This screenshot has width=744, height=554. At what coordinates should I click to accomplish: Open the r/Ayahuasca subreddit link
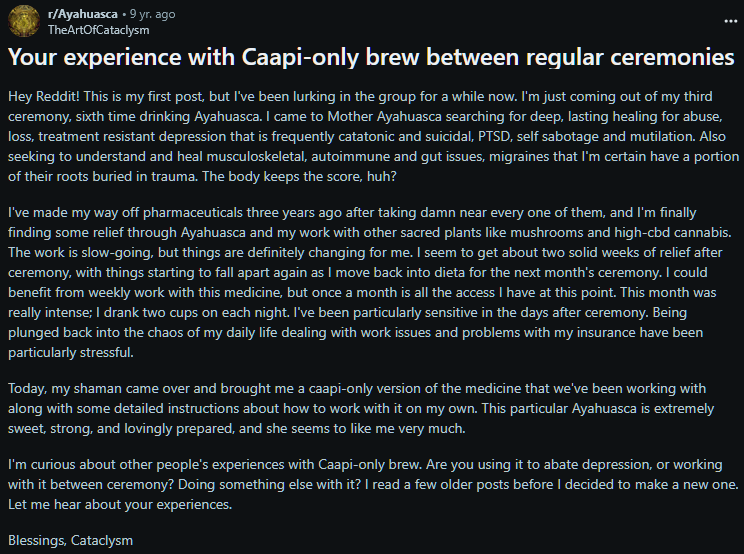click(82, 15)
